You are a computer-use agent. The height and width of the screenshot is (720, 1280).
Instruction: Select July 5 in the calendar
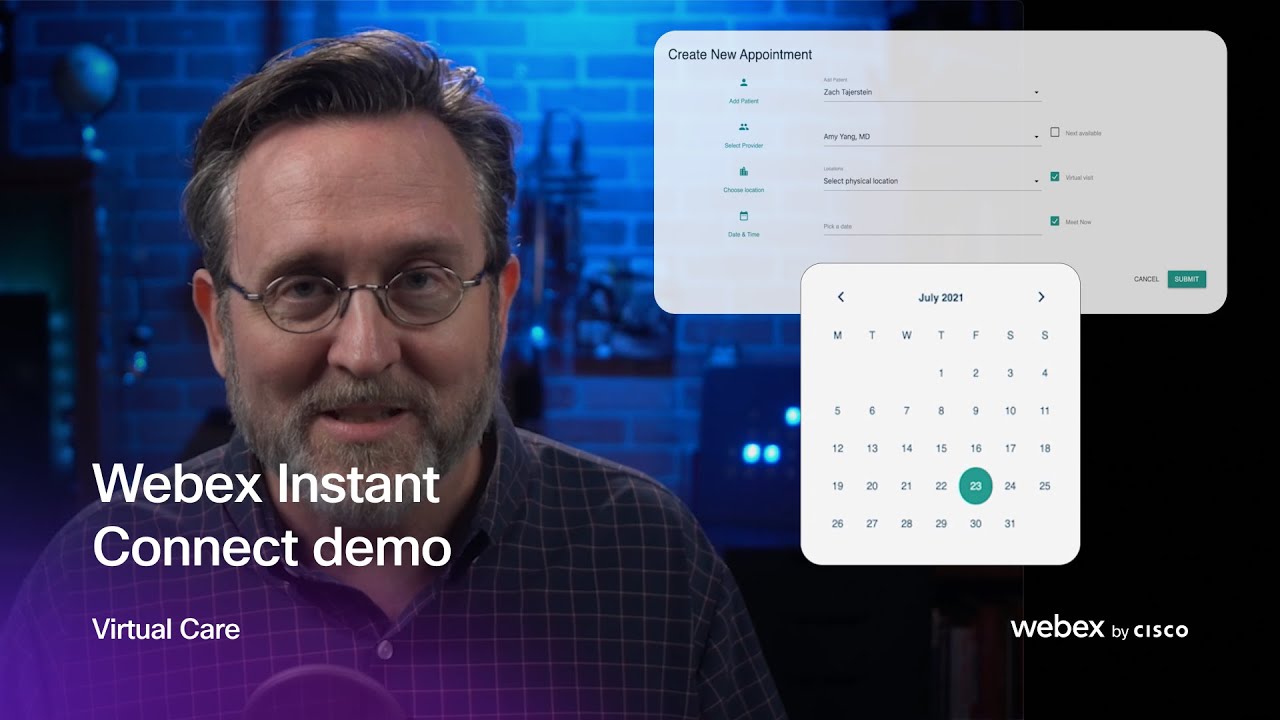(x=837, y=411)
